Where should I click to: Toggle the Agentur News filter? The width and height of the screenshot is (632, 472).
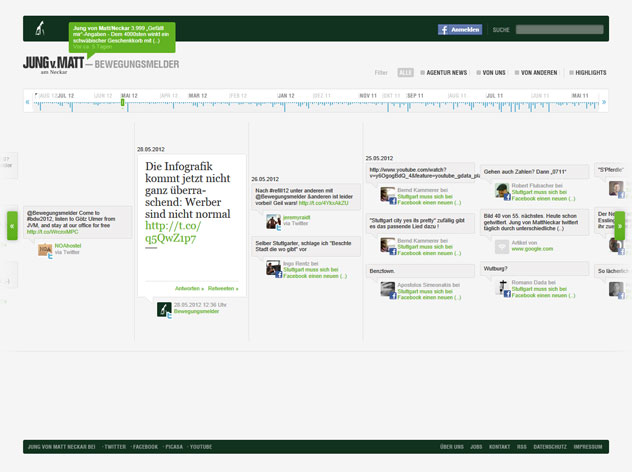[444, 73]
